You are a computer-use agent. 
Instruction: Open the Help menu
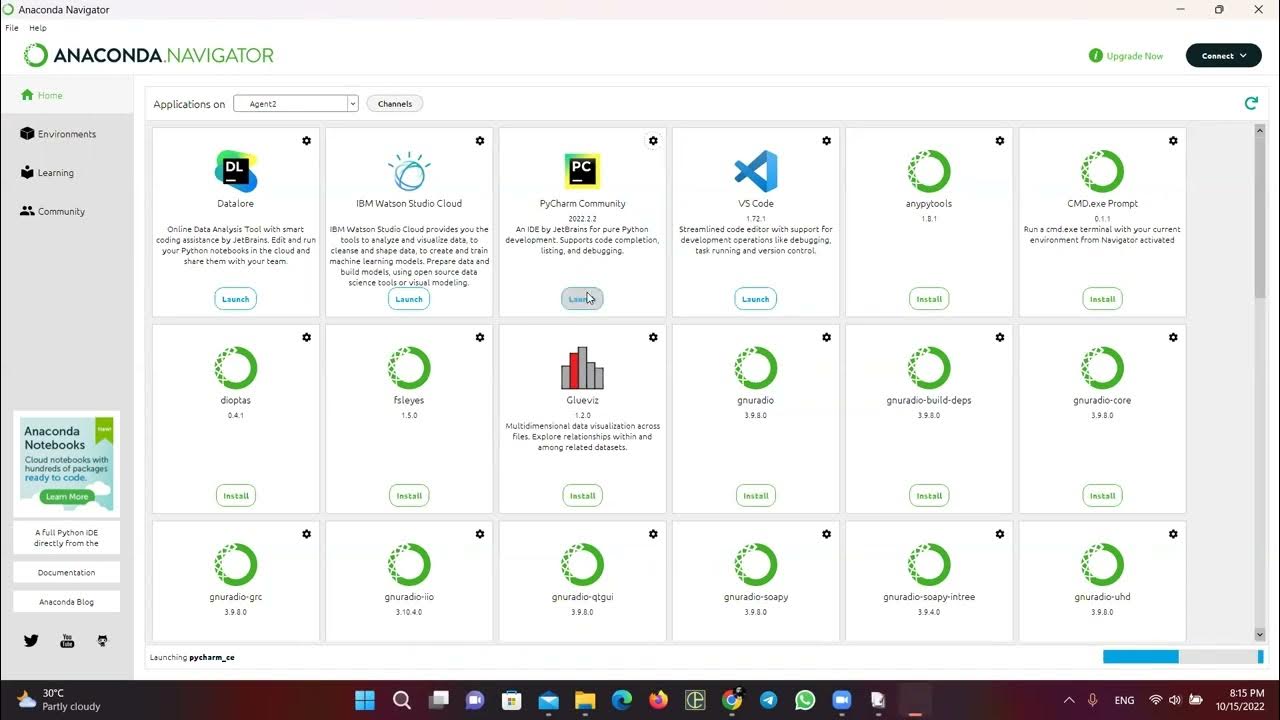pos(38,28)
